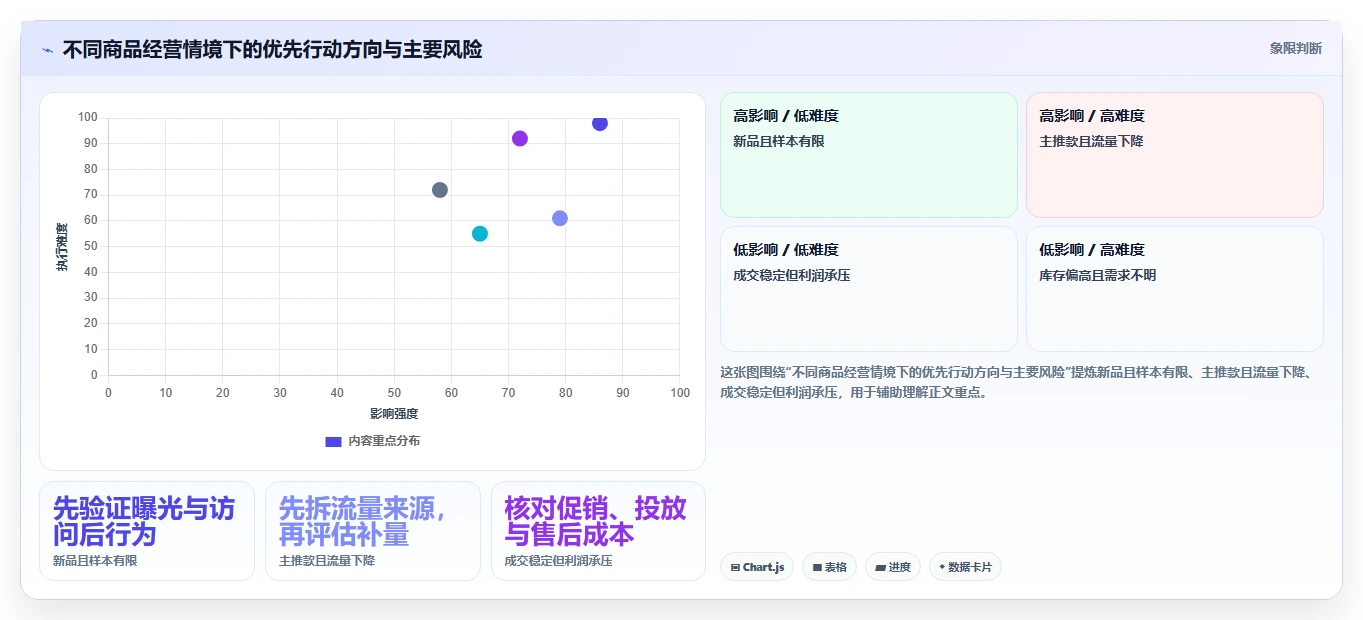Screen dimensions: 1363x620
Task: Open the 高影响 / 高难度 quadrant card
Action: 1174,155
